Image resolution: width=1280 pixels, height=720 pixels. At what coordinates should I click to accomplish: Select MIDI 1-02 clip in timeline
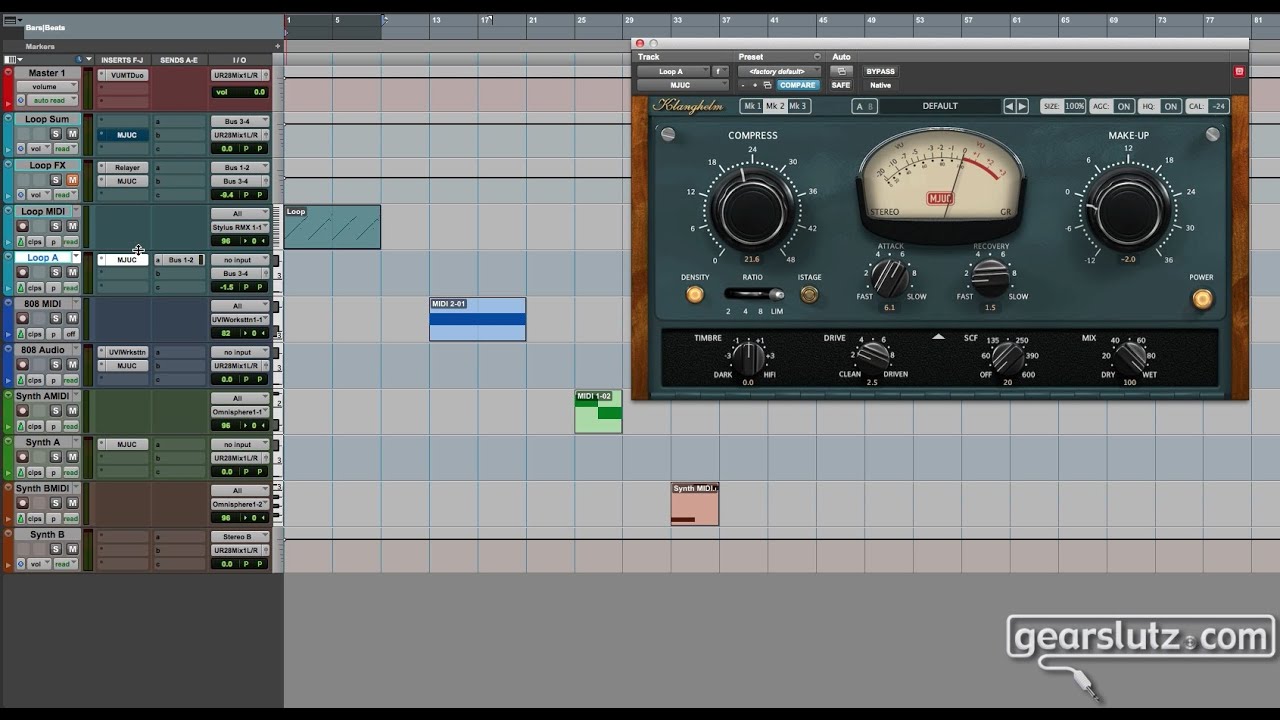598,411
